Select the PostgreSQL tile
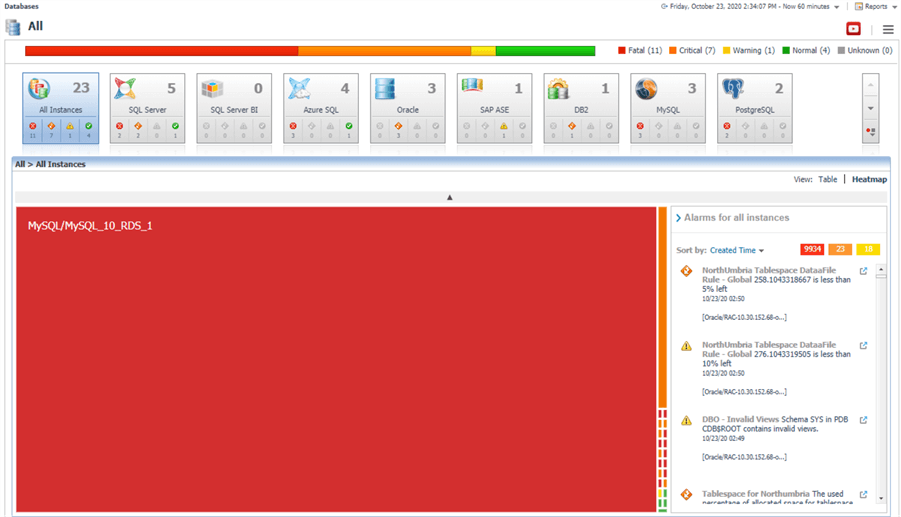901x517 pixels. tap(754, 108)
